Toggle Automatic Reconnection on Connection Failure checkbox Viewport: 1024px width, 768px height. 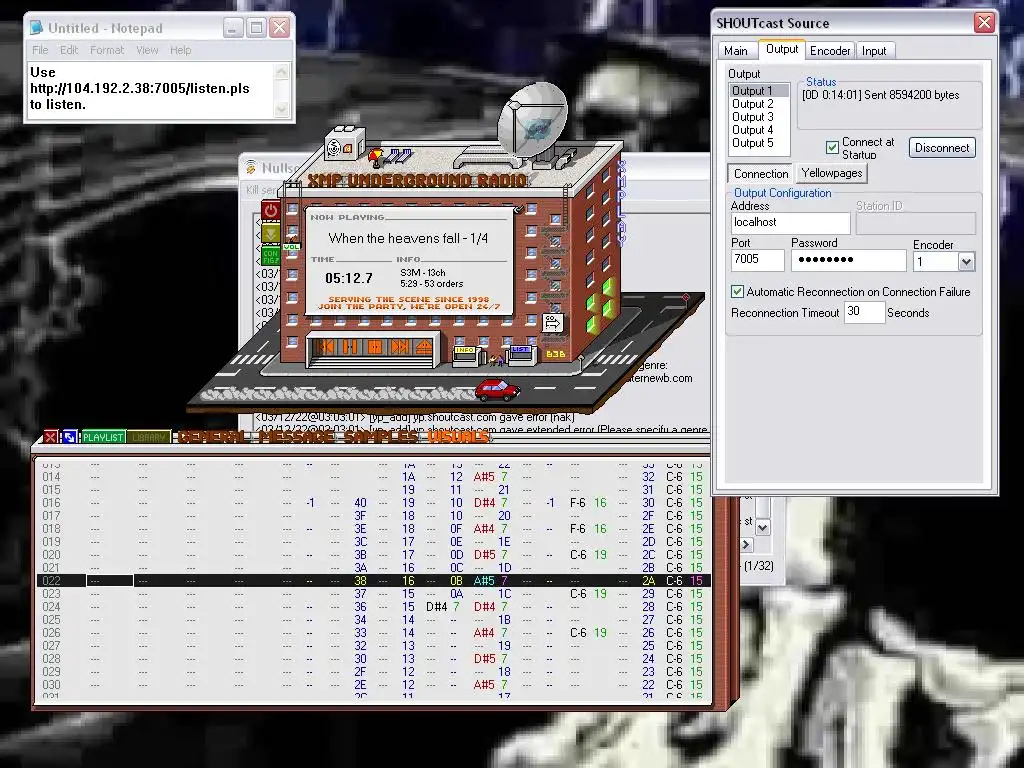click(x=737, y=292)
